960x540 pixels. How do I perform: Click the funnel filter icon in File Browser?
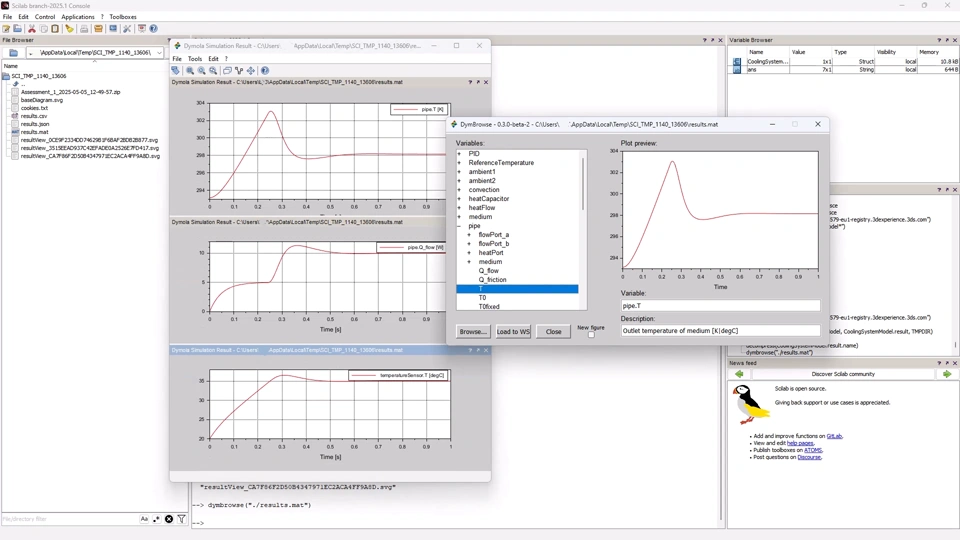pyautogui.click(x=182, y=519)
